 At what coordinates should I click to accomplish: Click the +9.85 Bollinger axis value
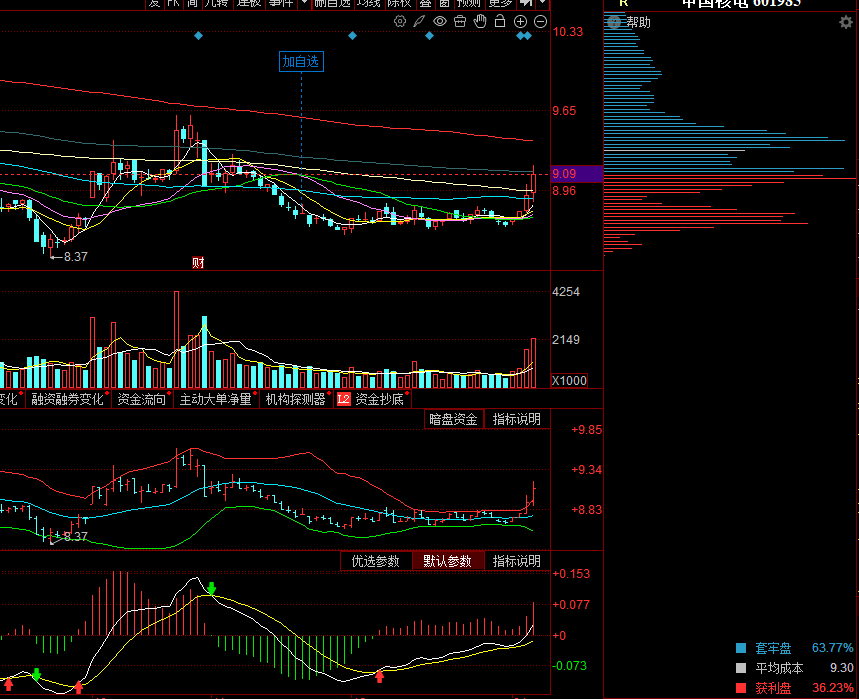coord(586,429)
